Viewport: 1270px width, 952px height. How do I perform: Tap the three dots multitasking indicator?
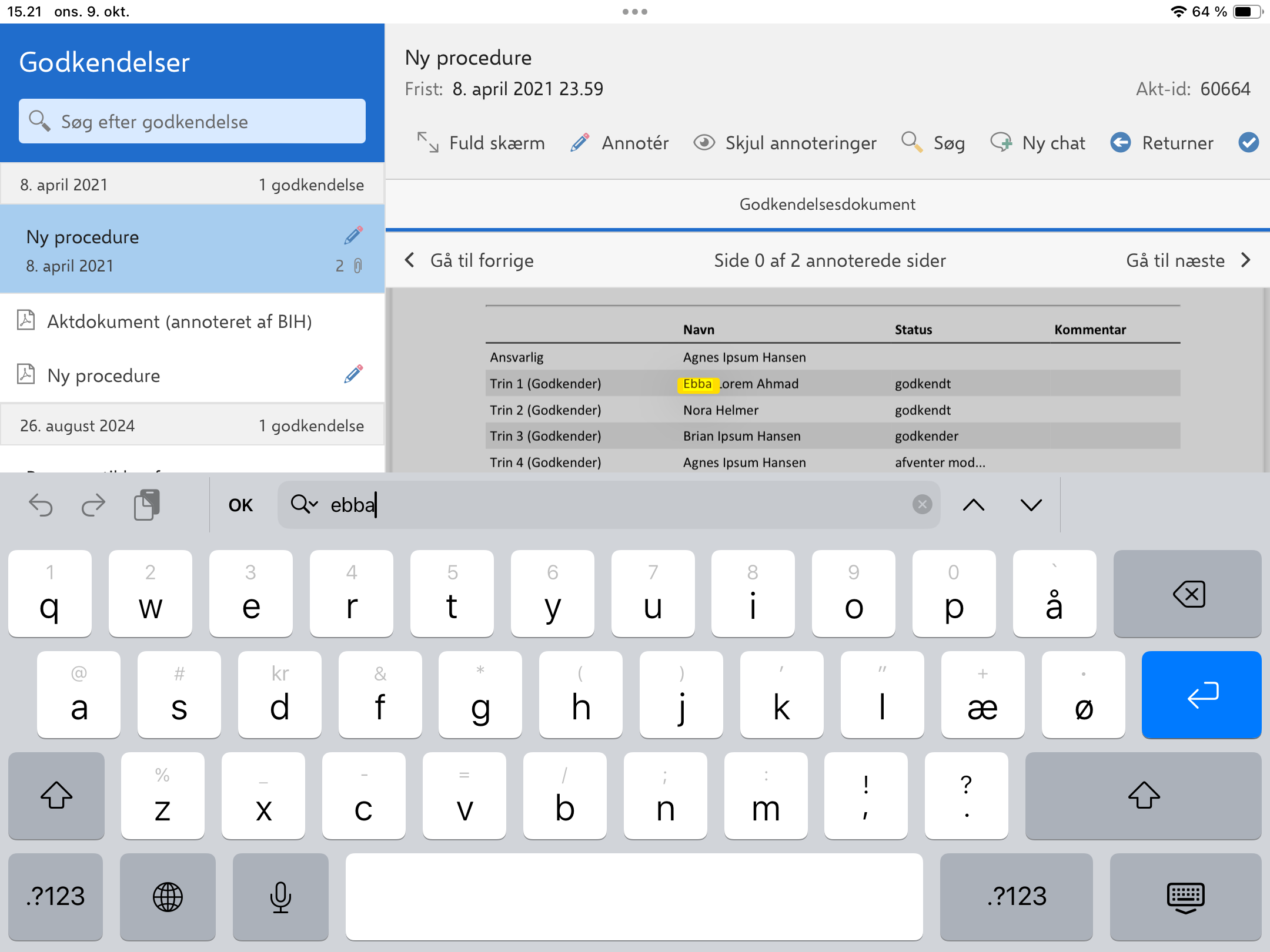pyautogui.click(x=635, y=12)
